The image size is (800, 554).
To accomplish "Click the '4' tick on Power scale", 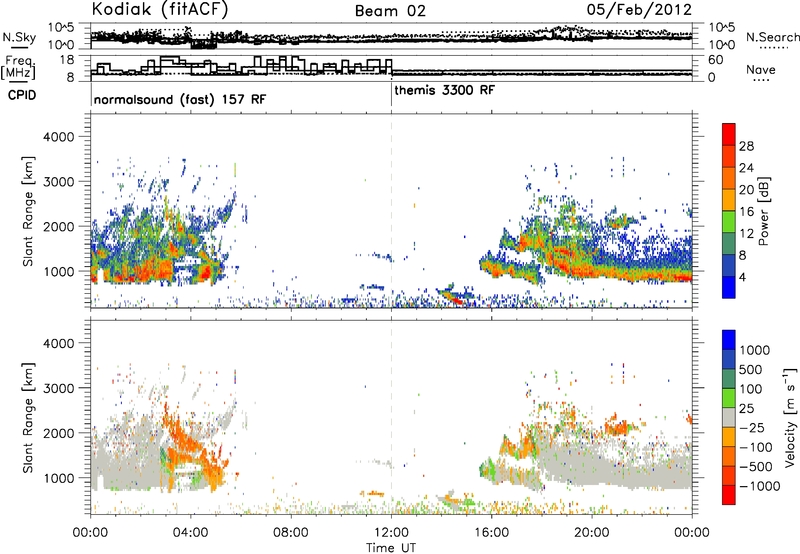I will tap(743, 277).
